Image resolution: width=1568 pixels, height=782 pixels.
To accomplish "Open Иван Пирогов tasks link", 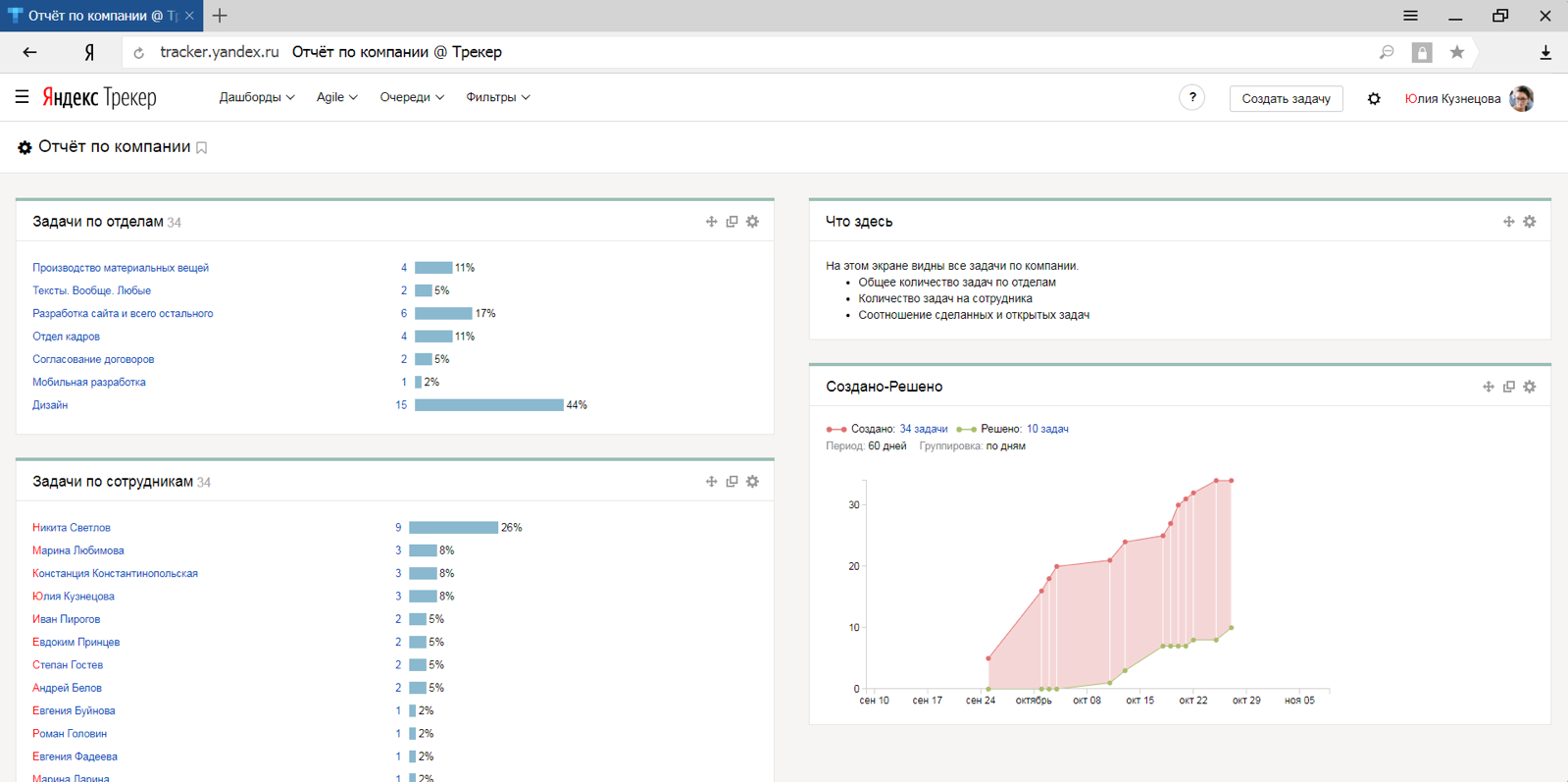I will [66, 619].
